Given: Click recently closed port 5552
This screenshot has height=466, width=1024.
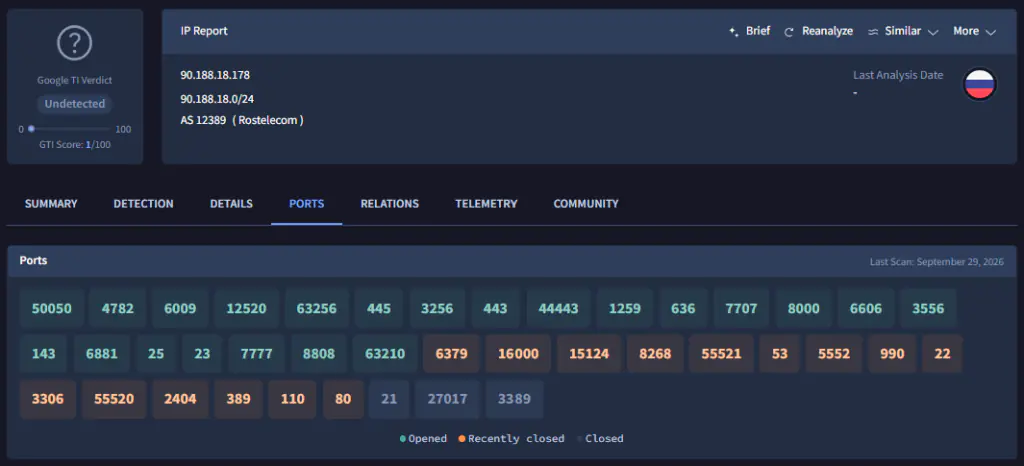Looking at the screenshot, I should [x=834, y=354].
